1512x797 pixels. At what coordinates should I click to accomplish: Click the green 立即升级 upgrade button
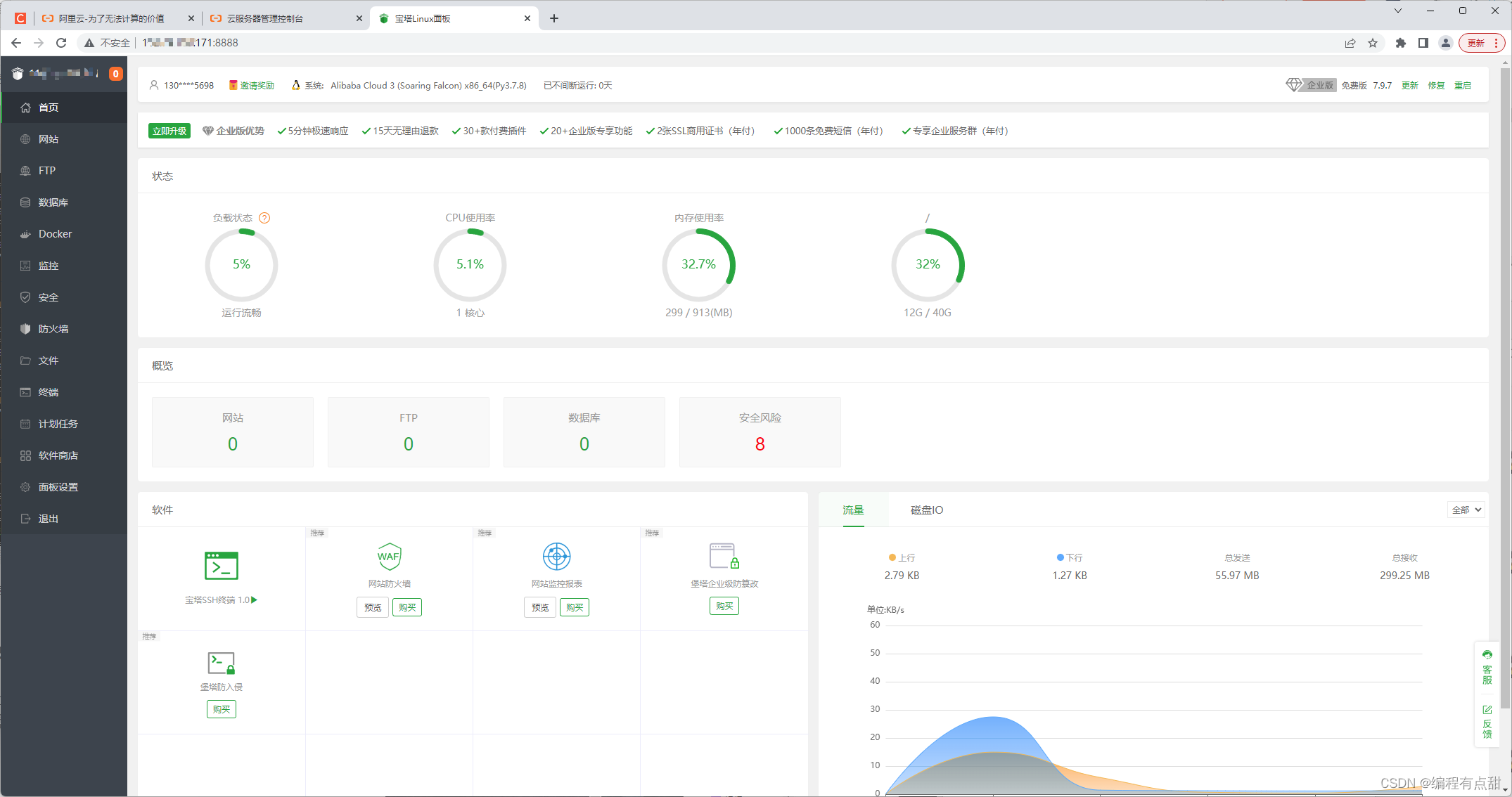169,131
